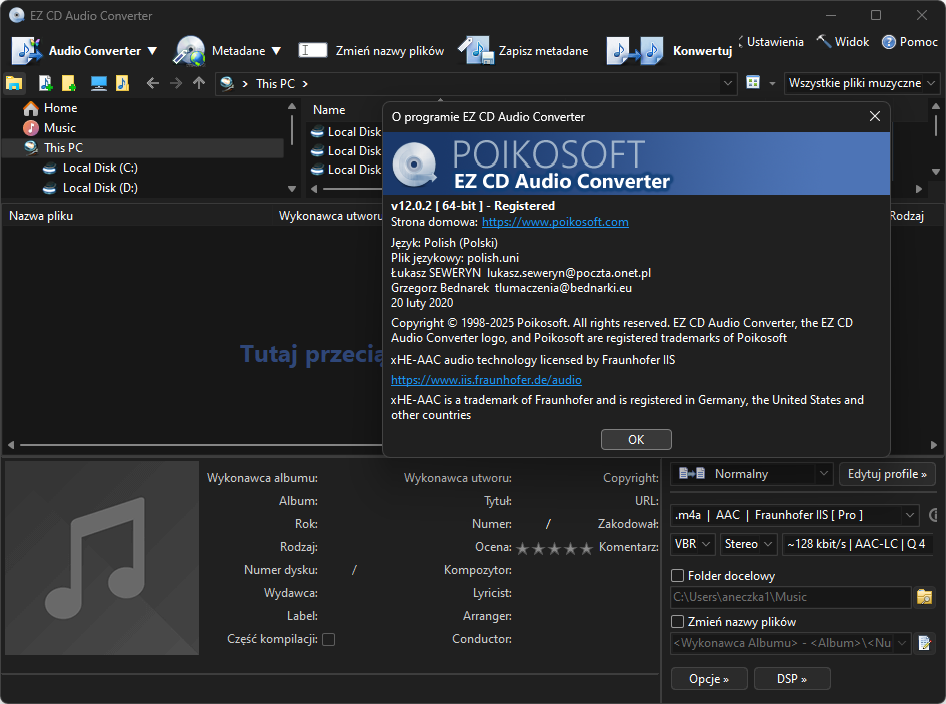This screenshot has width=946, height=704.
Task: Open the Audio Converter mode icon
Action: [27, 51]
